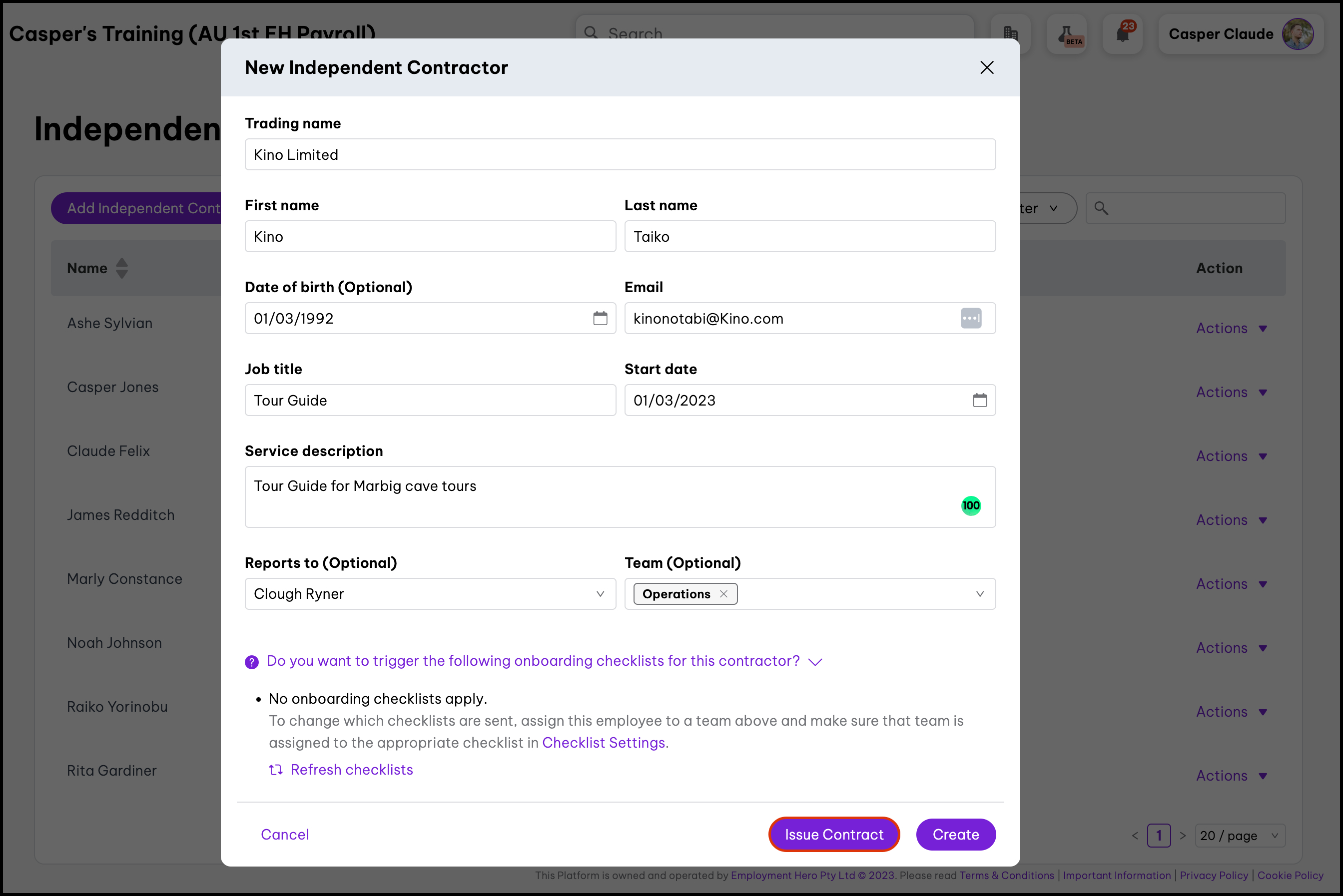Click into the Trading name field
The height and width of the screenshot is (896, 1343).
(x=620, y=154)
